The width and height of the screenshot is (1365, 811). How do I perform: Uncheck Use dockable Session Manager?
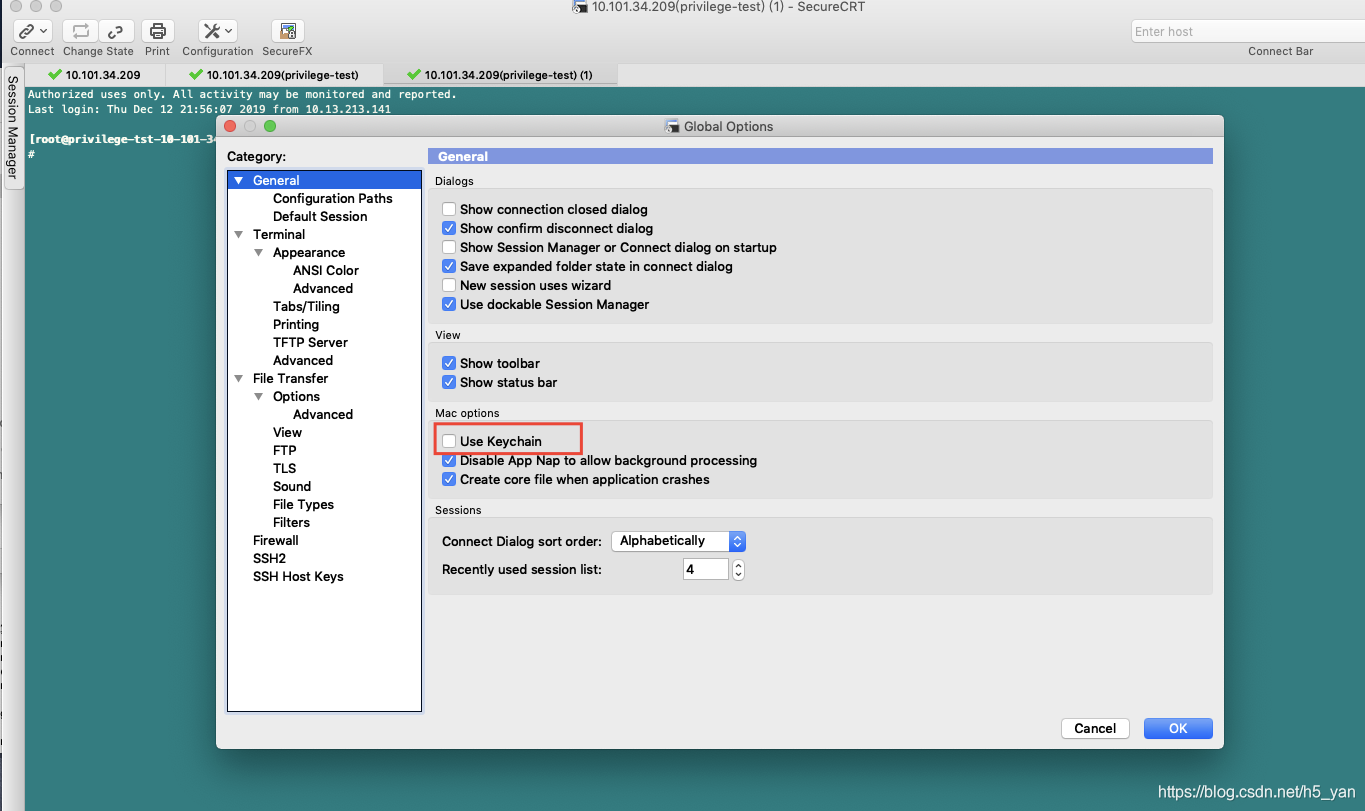[449, 304]
